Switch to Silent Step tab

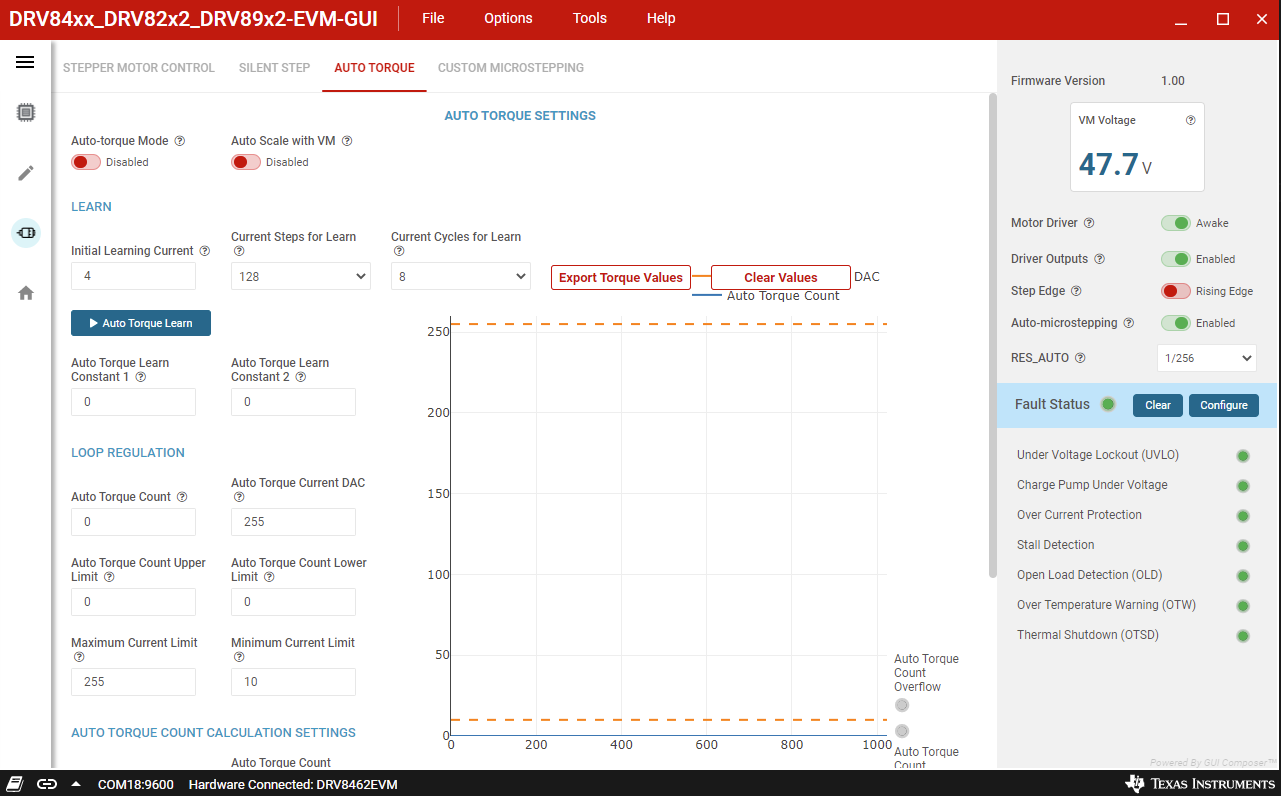(274, 68)
